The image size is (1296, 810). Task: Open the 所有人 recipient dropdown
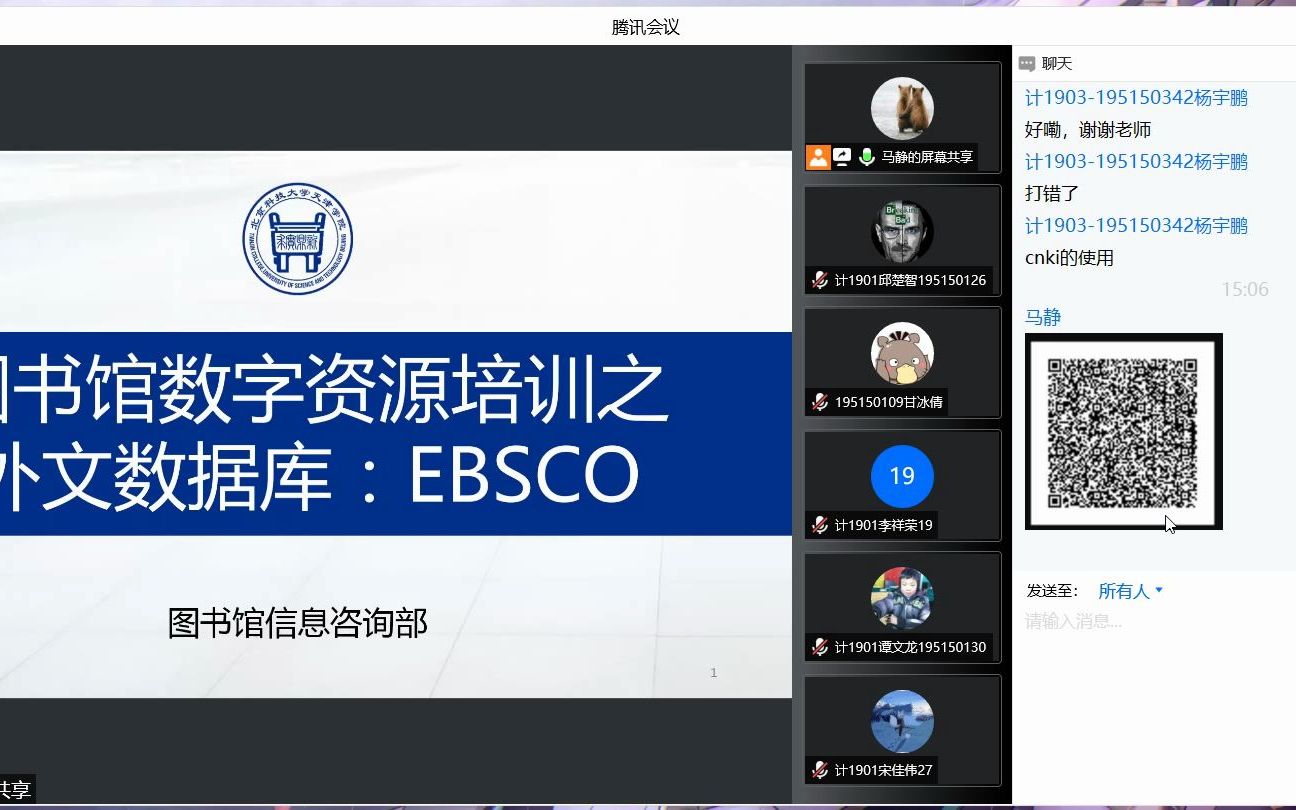(1131, 591)
